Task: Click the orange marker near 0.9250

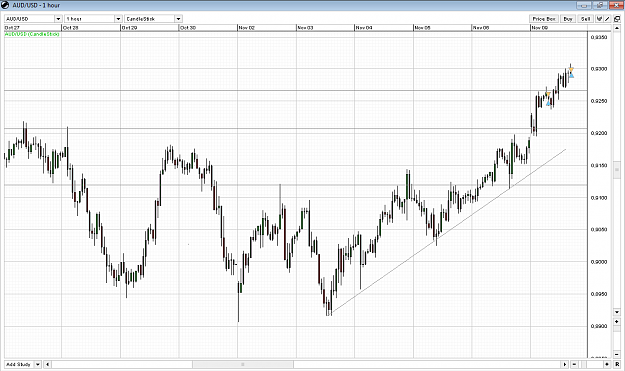Action: click(548, 94)
